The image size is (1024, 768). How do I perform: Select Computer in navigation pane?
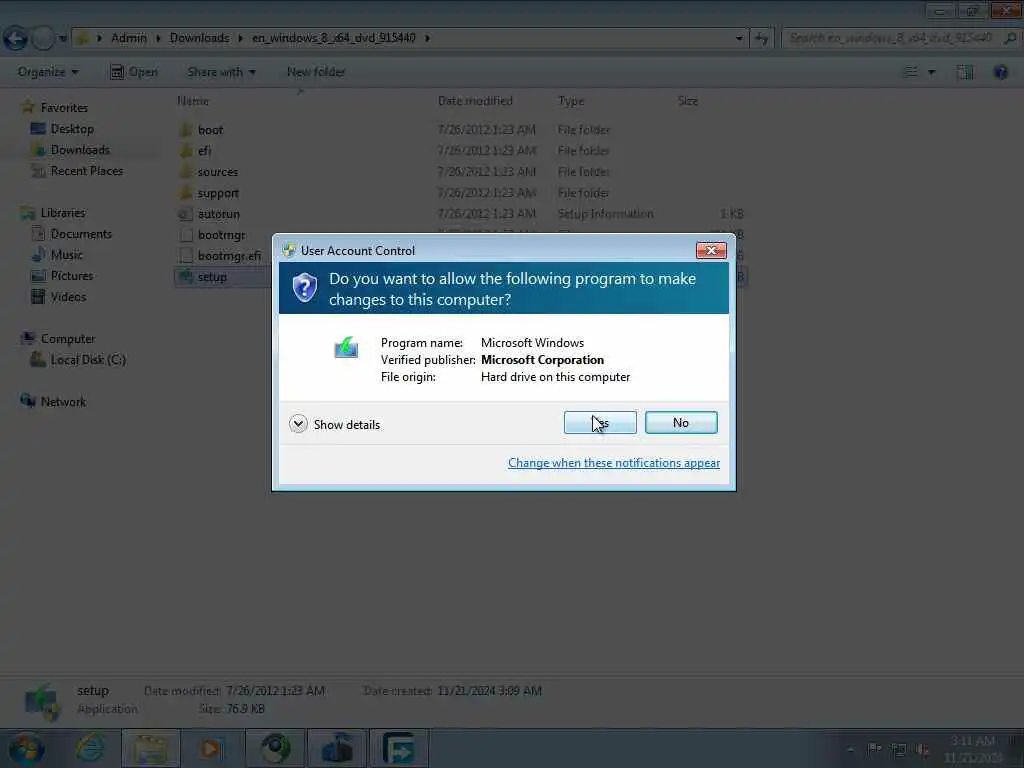[68, 339]
